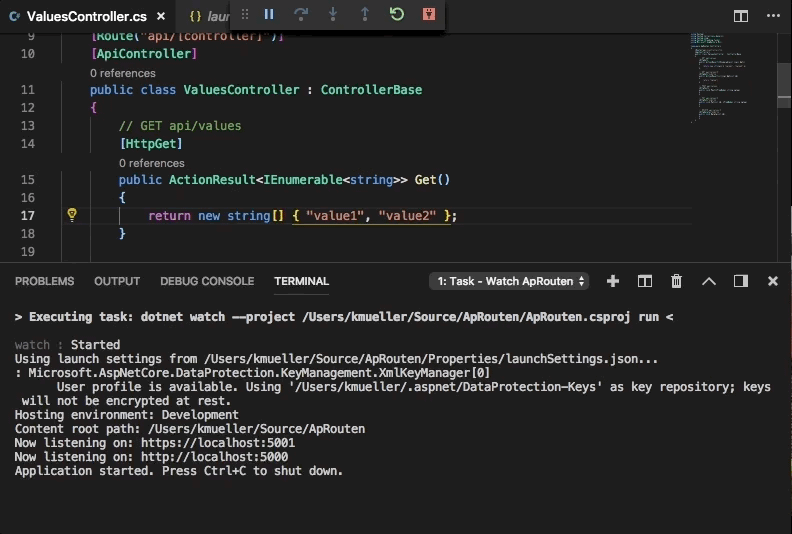792x534 pixels.
Task: Stop debugging with the red icon
Action: click(428, 14)
